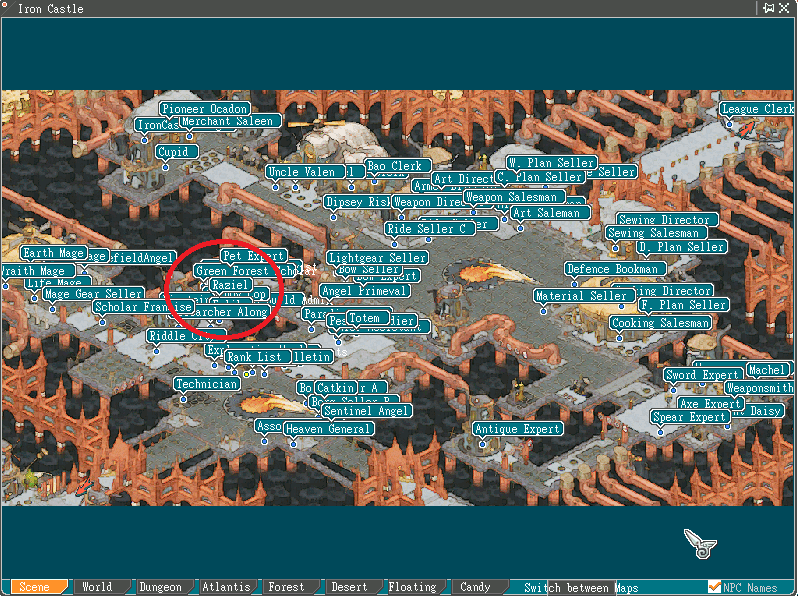
Task: Click the marker dot under Cooking Salesman
Action: [619, 338]
